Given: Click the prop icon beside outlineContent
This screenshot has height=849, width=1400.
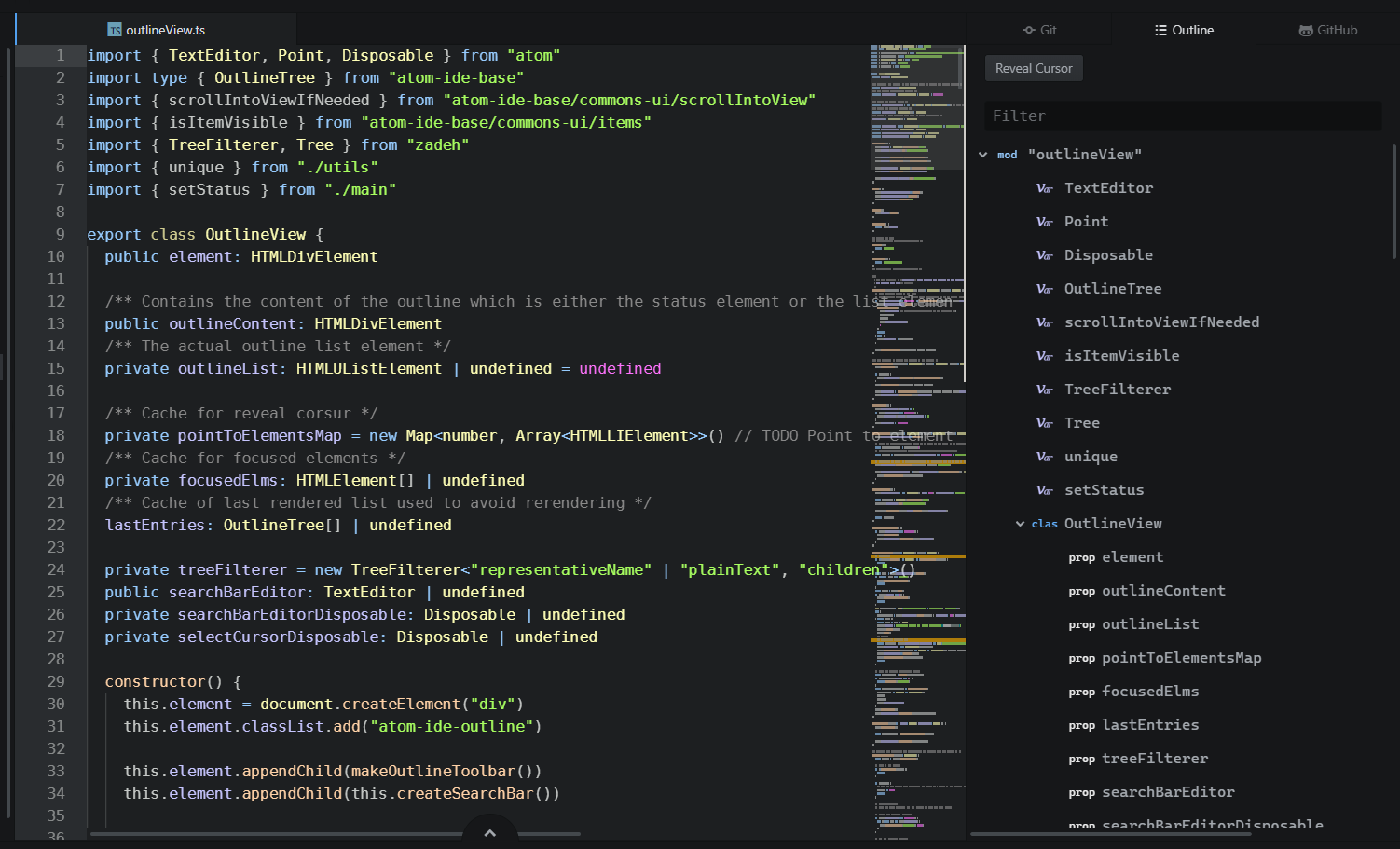Looking at the screenshot, I should 1082,591.
